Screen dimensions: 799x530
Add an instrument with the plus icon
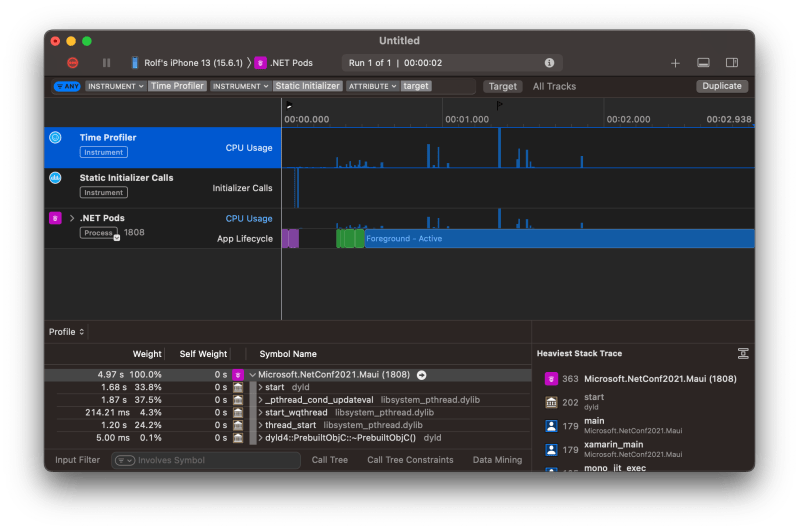click(x=675, y=63)
